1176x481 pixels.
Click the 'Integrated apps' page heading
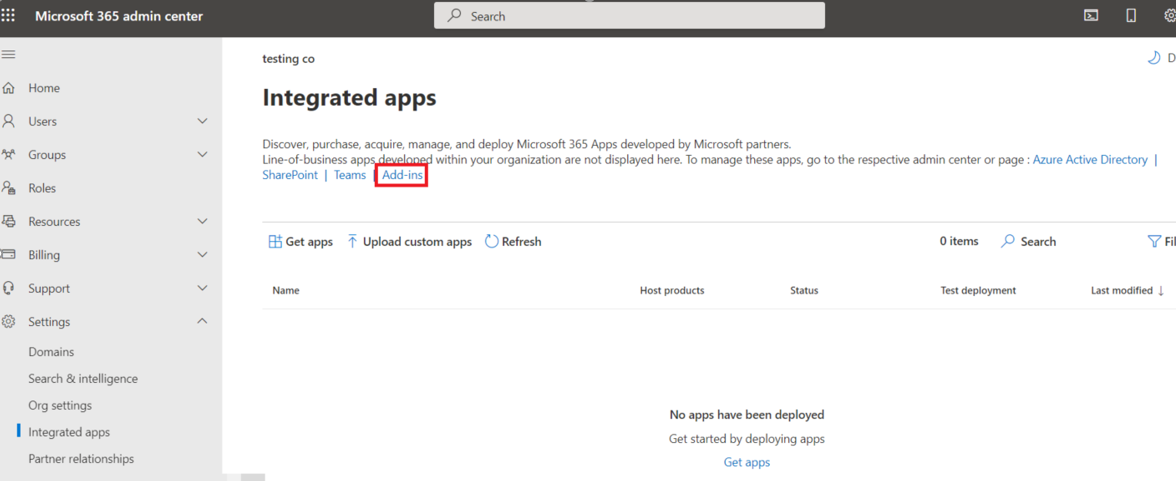click(x=350, y=98)
